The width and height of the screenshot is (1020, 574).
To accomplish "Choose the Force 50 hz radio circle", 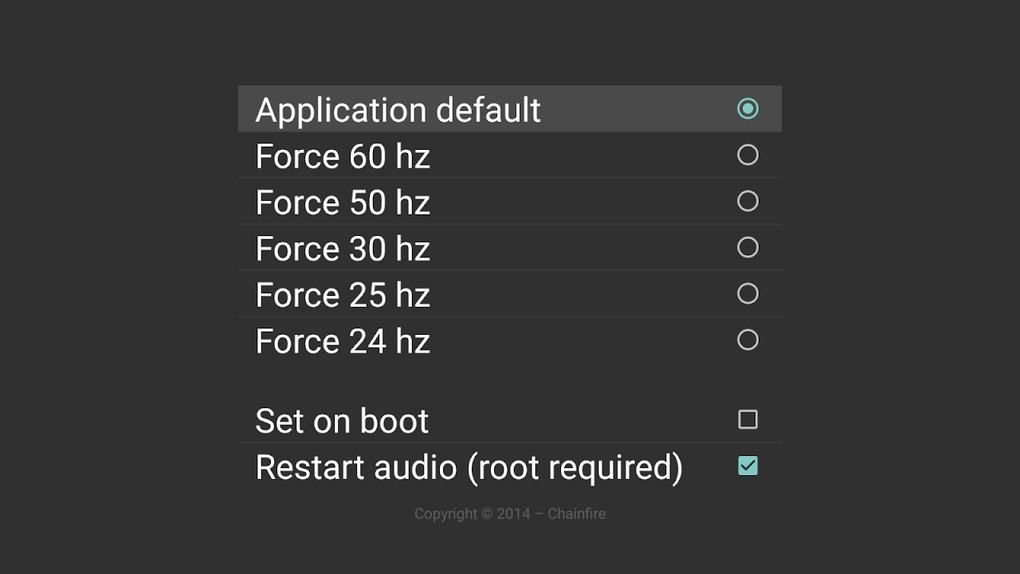I will [x=747, y=201].
